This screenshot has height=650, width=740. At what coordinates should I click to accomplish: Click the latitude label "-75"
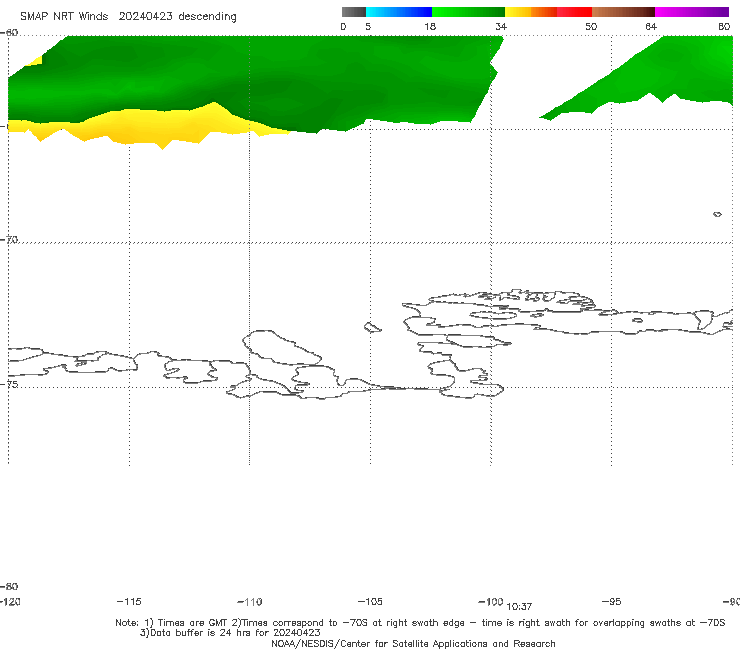[9, 384]
